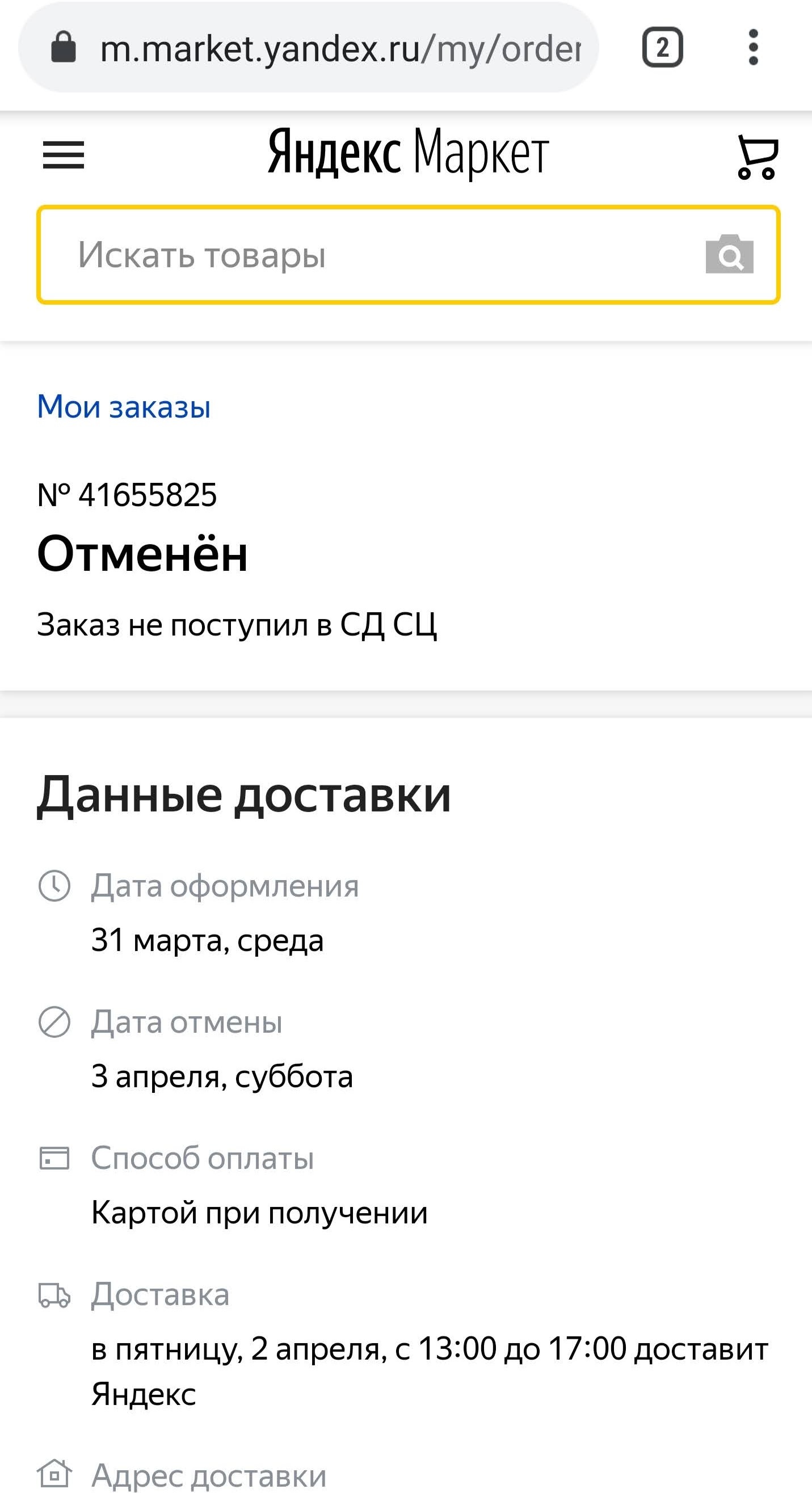Open the browser tab switcher
Image resolution: width=812 pixels, height=1493 pixels.
(x=662, y=48)
